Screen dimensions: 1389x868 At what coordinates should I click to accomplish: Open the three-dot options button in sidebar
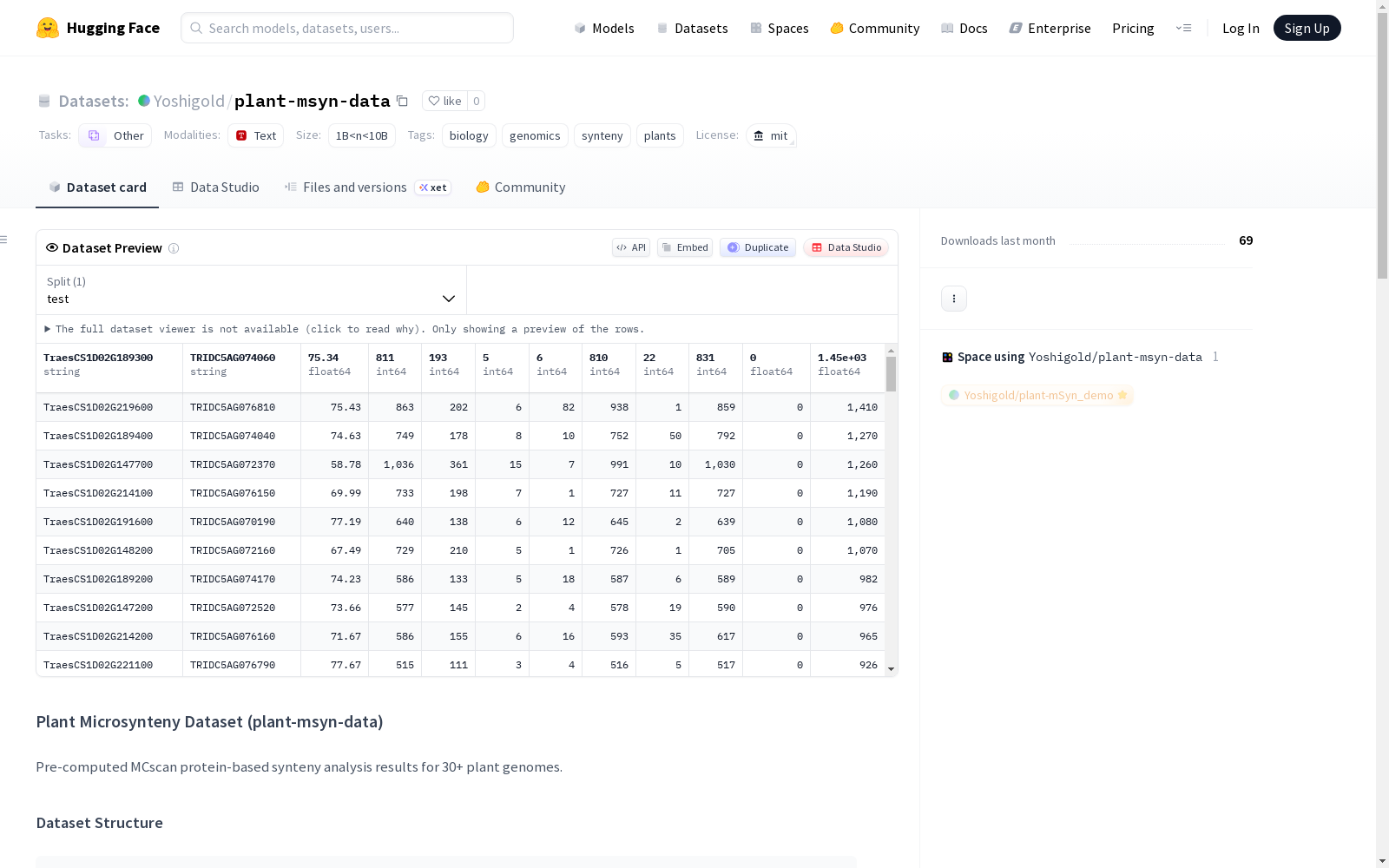click(954, 299)
